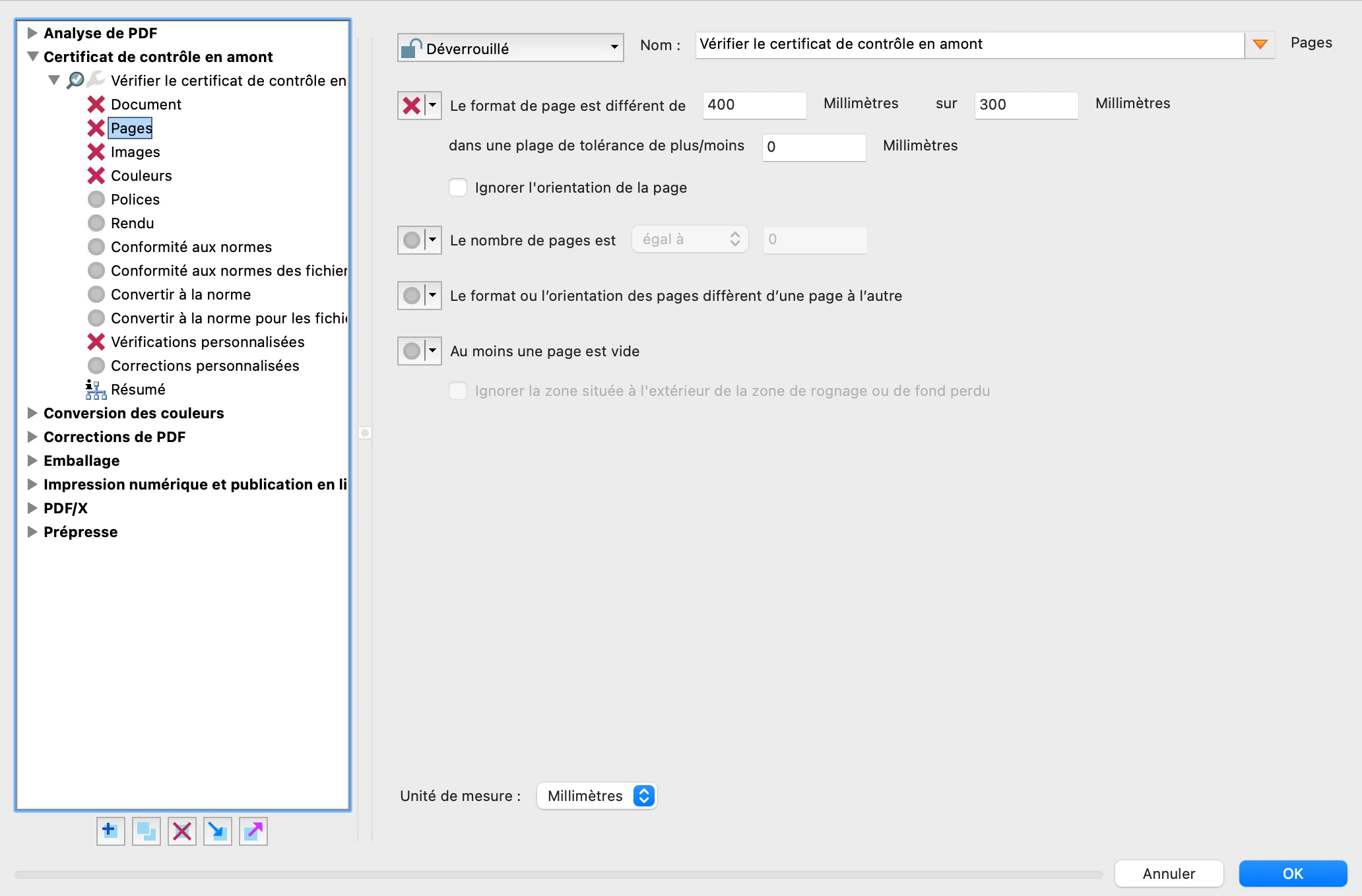Click the export profile purple arrow icon

[253, 831]
